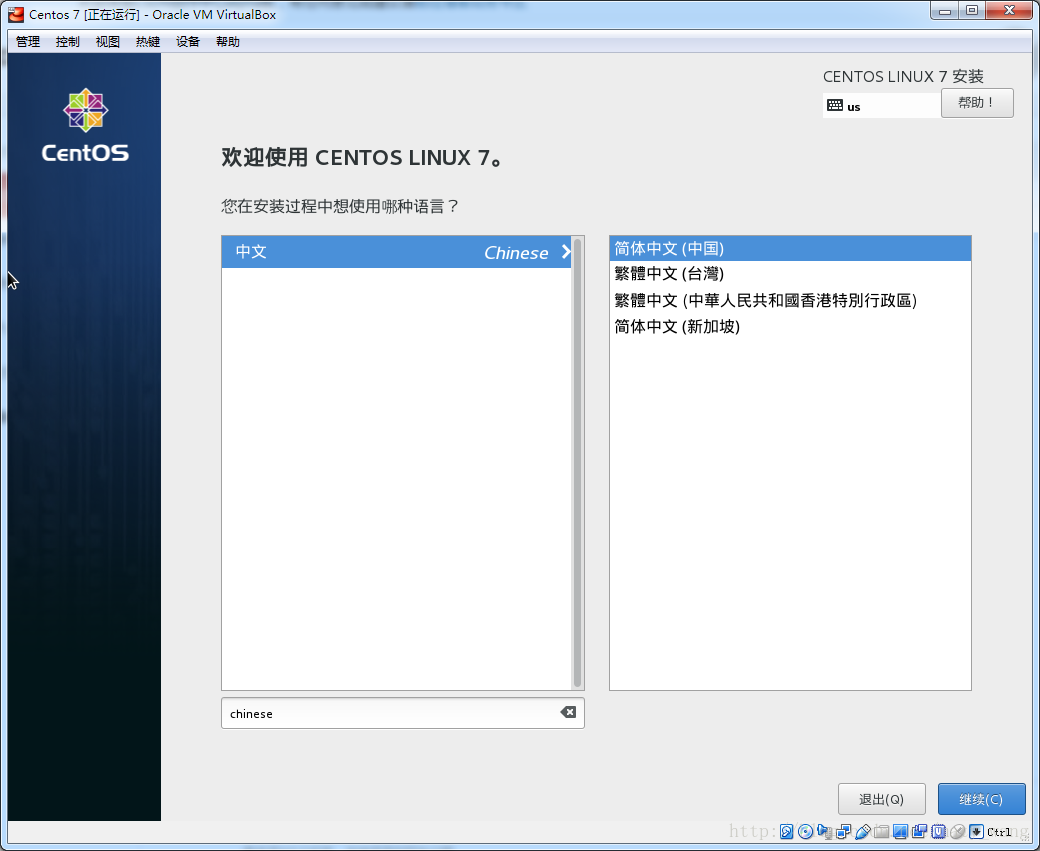Click the keyboard layout icon beside us

[x=835, y=105]
